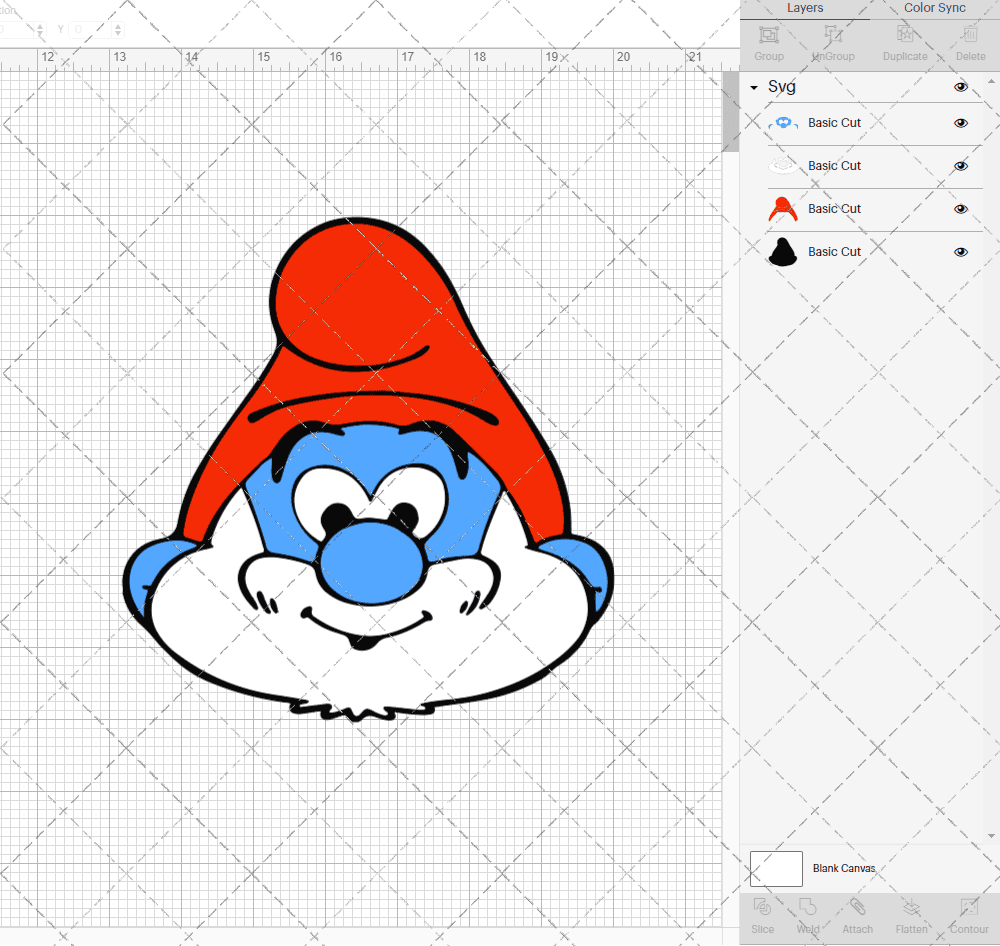Switch to the Color Sync tab
Screen dimensions: 1000x946
(934, 8)
